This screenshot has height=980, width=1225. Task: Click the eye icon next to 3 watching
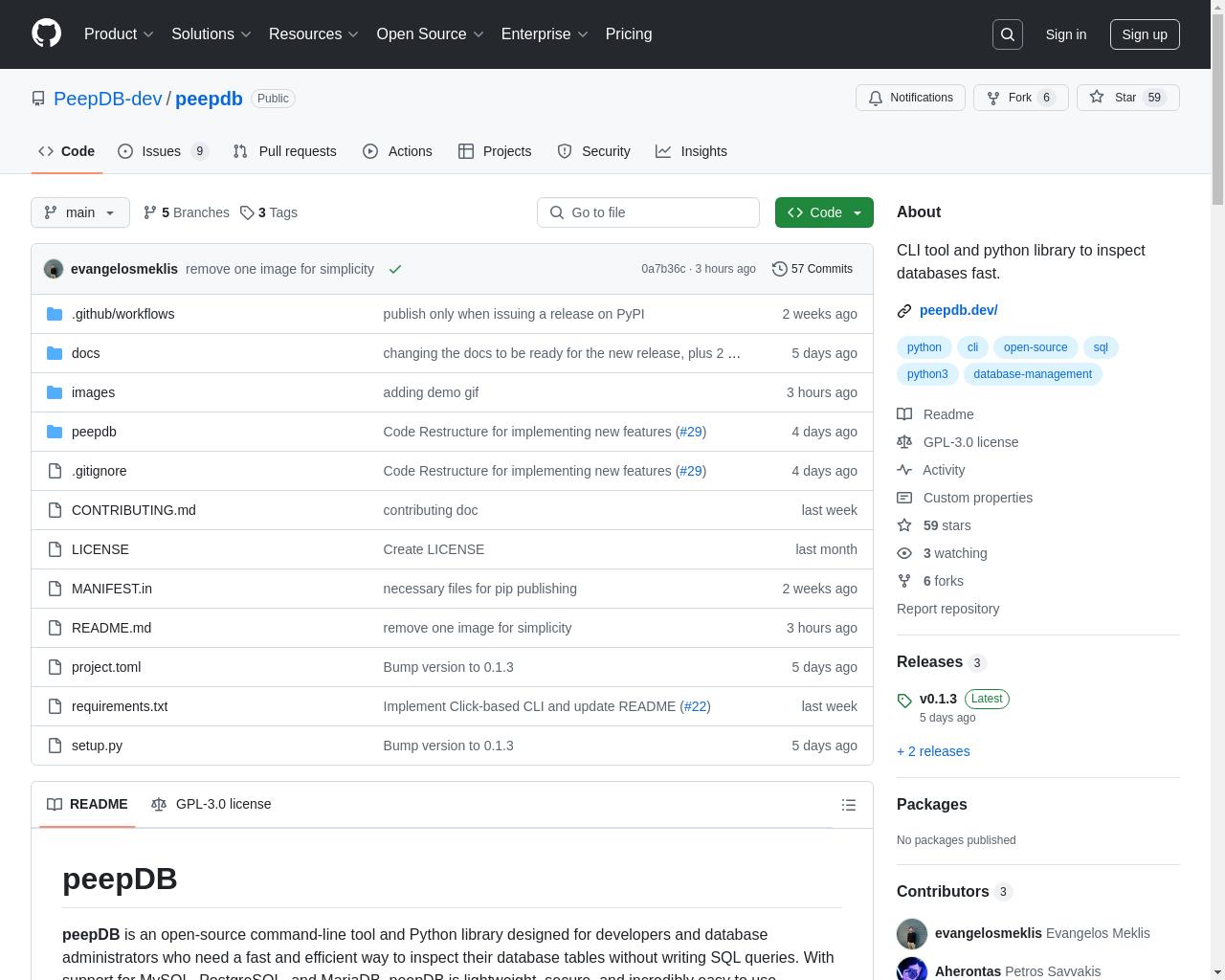(x=904, y=553)
